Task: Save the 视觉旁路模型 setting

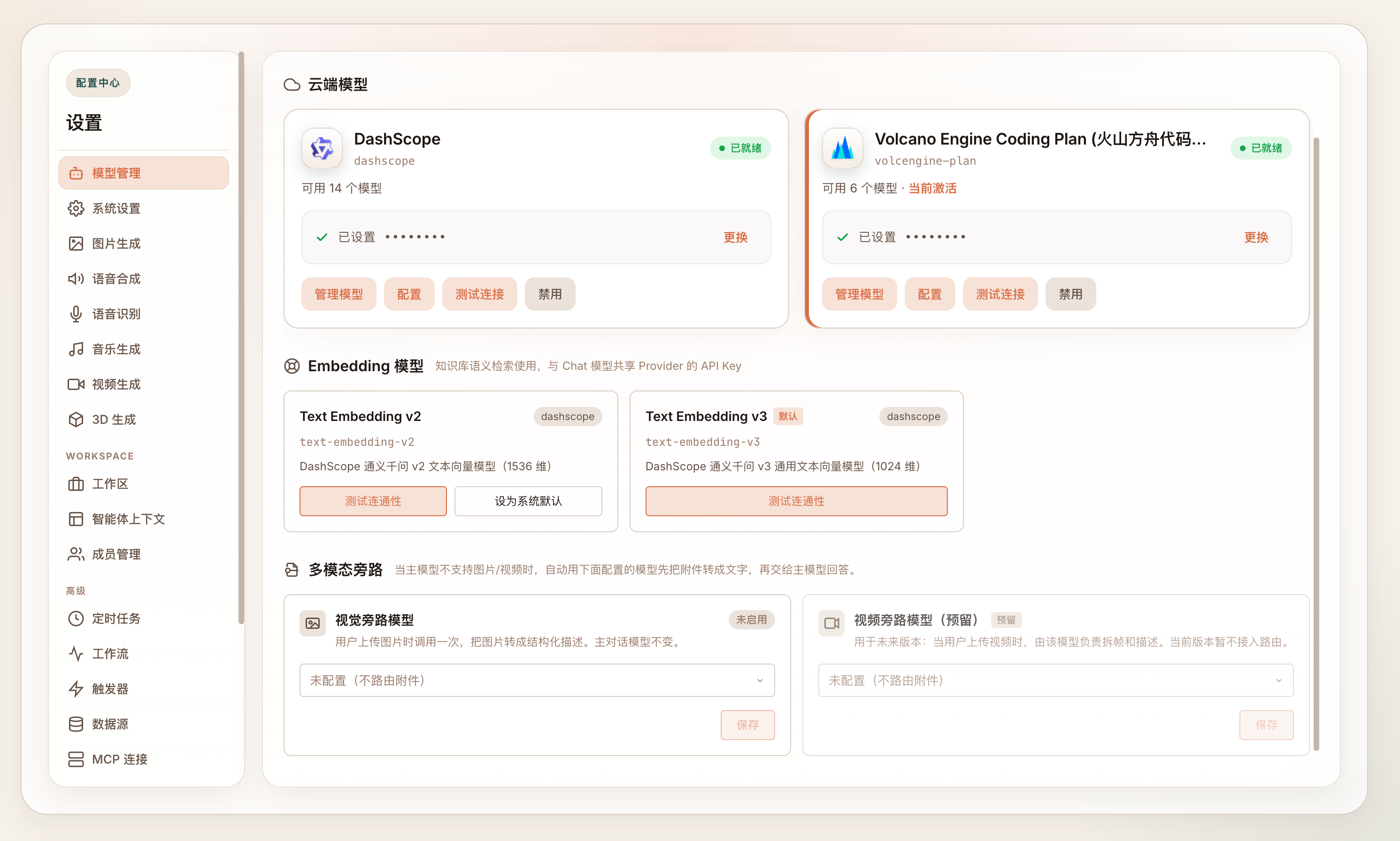Action: pyautogui.click(x=747, y=725)
